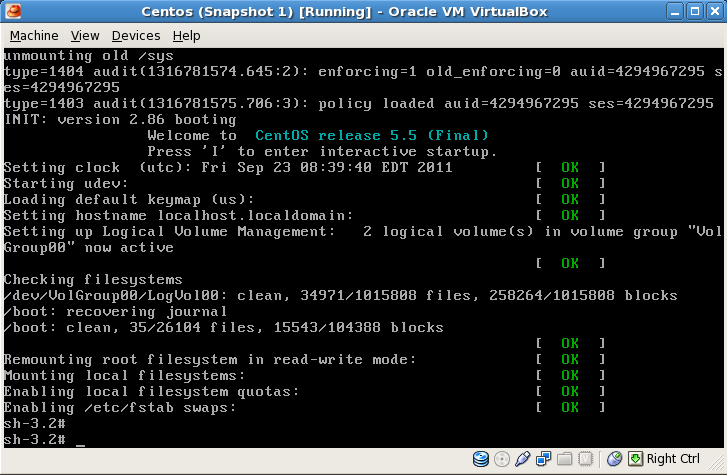The width and height of the screenshot is (727, 475).
Task: Click the virtualization (V) chip status icon
Action: pos(587,459)
